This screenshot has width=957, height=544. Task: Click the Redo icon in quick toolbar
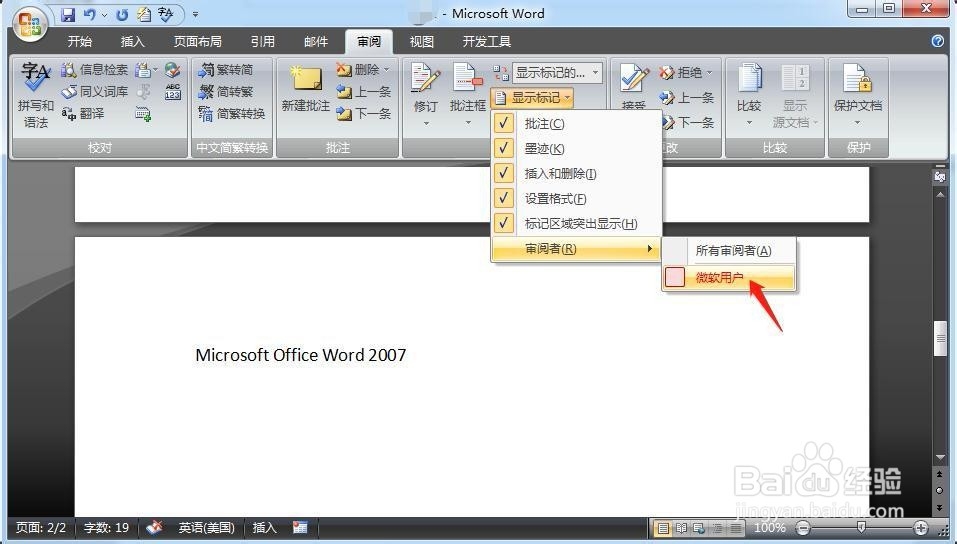[121, 13]
